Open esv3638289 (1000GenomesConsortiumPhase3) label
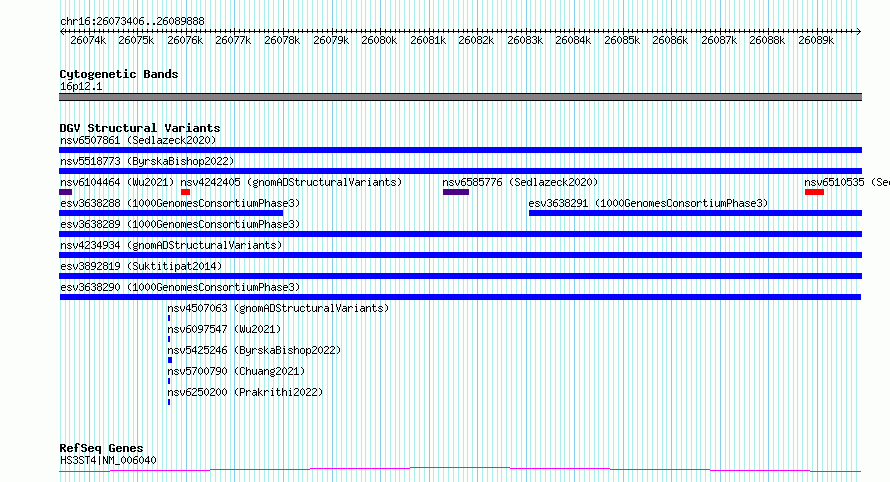Screen dimensions: 890x482 tap(180, 224)
